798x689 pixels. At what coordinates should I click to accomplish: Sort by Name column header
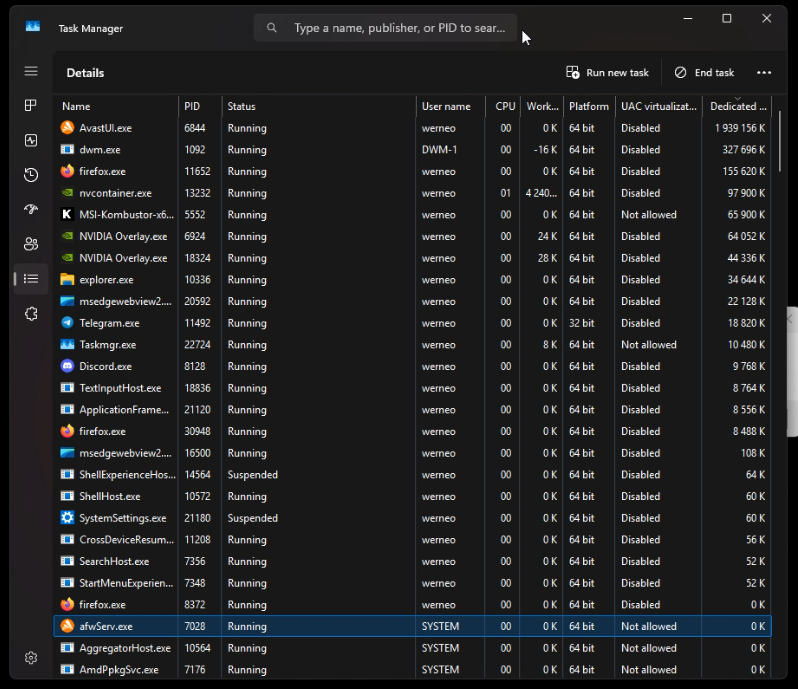pyautogui.click(x=116, y=106)
